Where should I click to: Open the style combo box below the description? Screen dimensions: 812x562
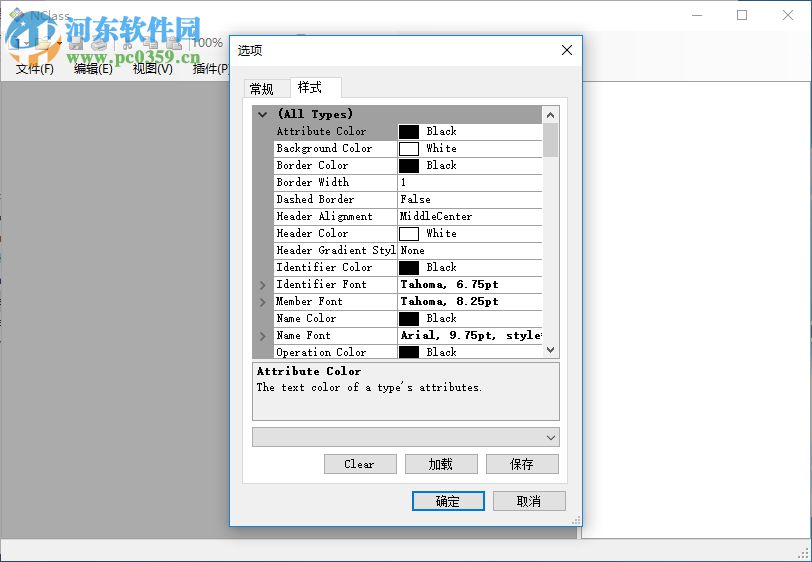(405, 437)
